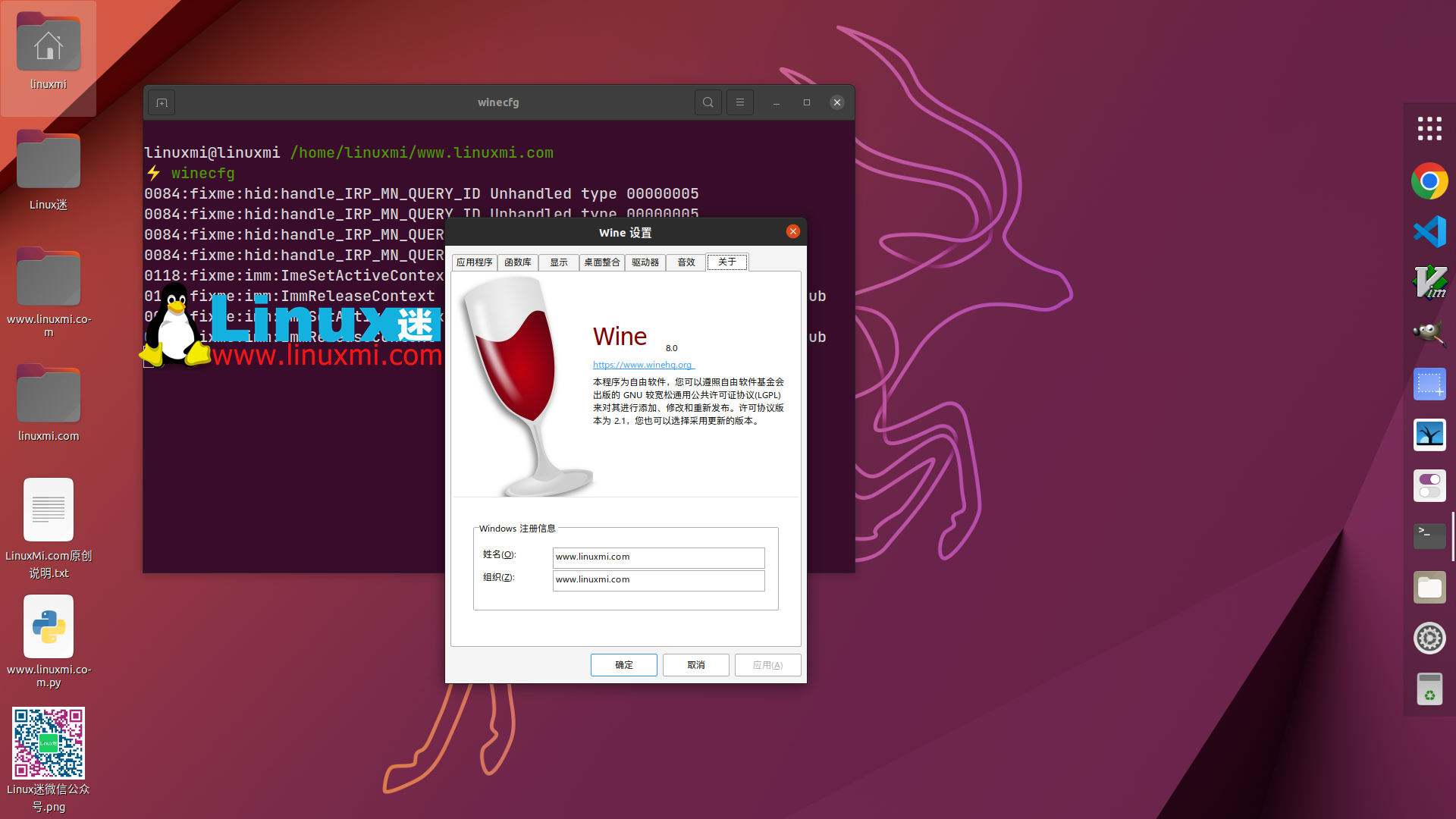Switch to the 音效 tab

[x=686, y=262]
